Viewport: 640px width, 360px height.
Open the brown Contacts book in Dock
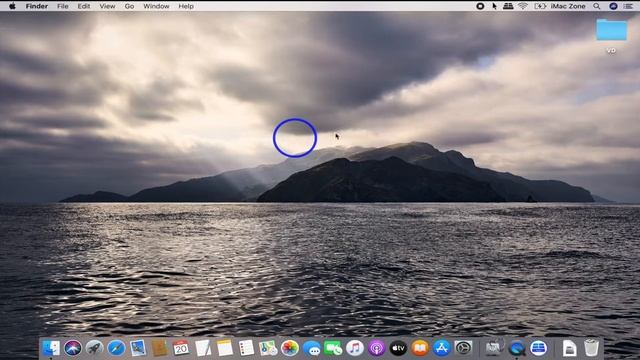coord(160,348)
